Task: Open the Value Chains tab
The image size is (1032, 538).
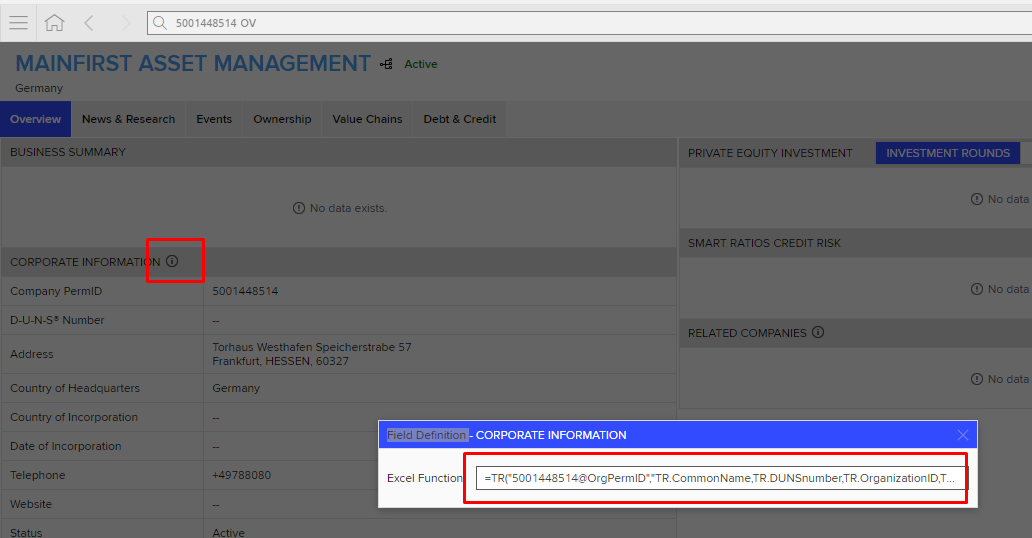Action: coord(367,119)
